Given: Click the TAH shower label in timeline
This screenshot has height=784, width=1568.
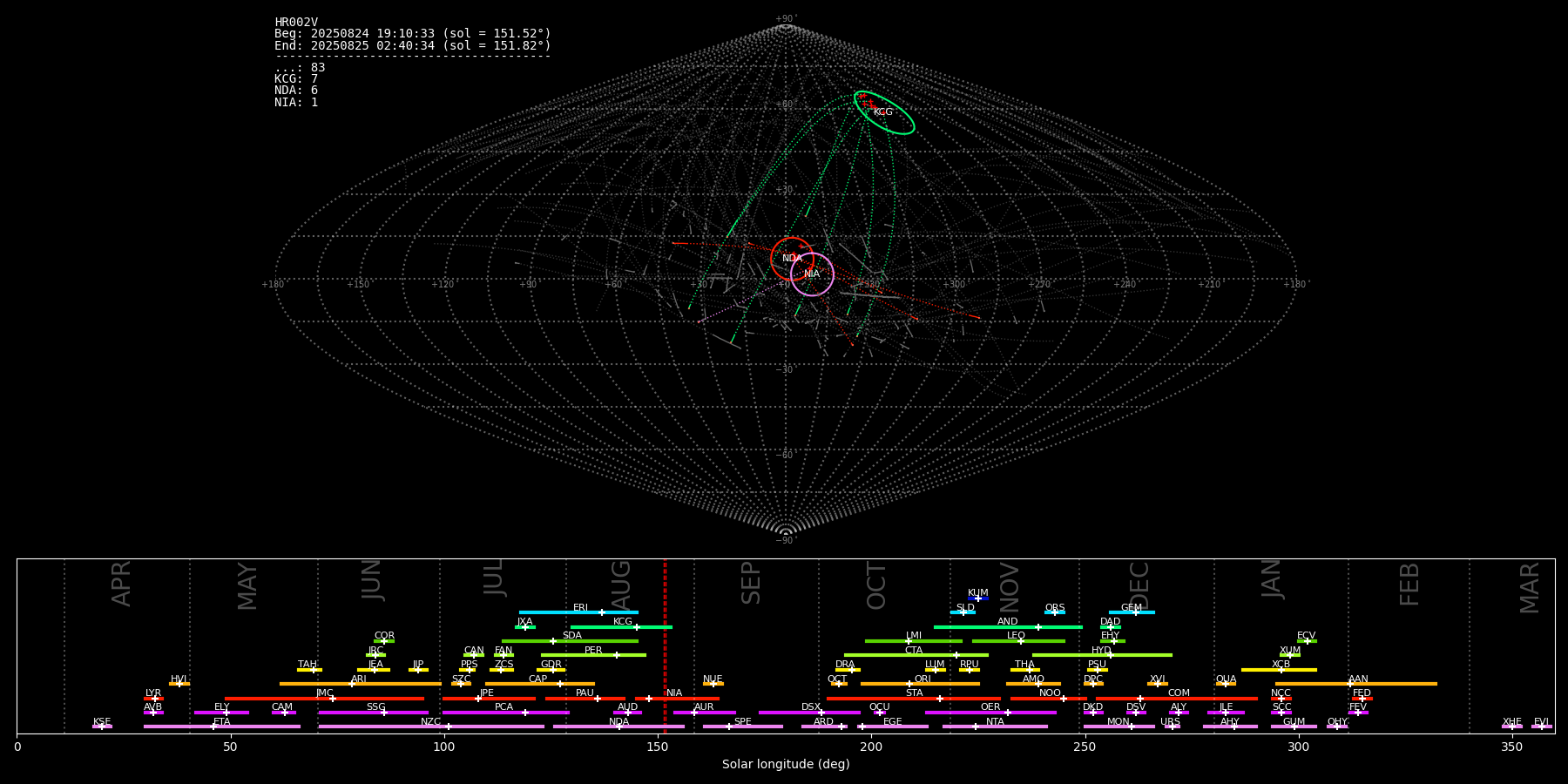Looking at the screenshot, I should tap(308, 665).
